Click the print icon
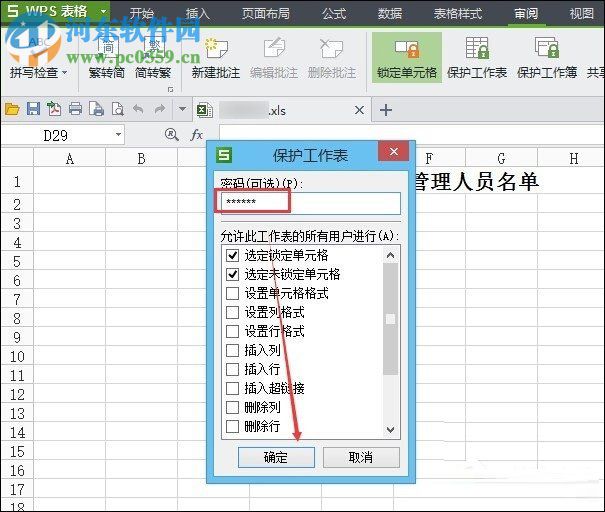Screen dimensions: 605x512 coord(75,109)
